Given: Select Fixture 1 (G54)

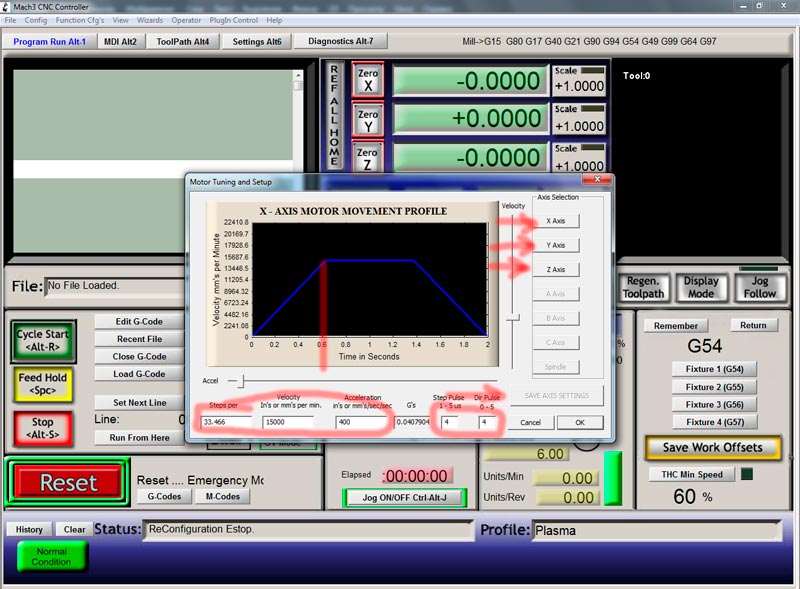Looking at the screenshot, I should coord(714,369).
